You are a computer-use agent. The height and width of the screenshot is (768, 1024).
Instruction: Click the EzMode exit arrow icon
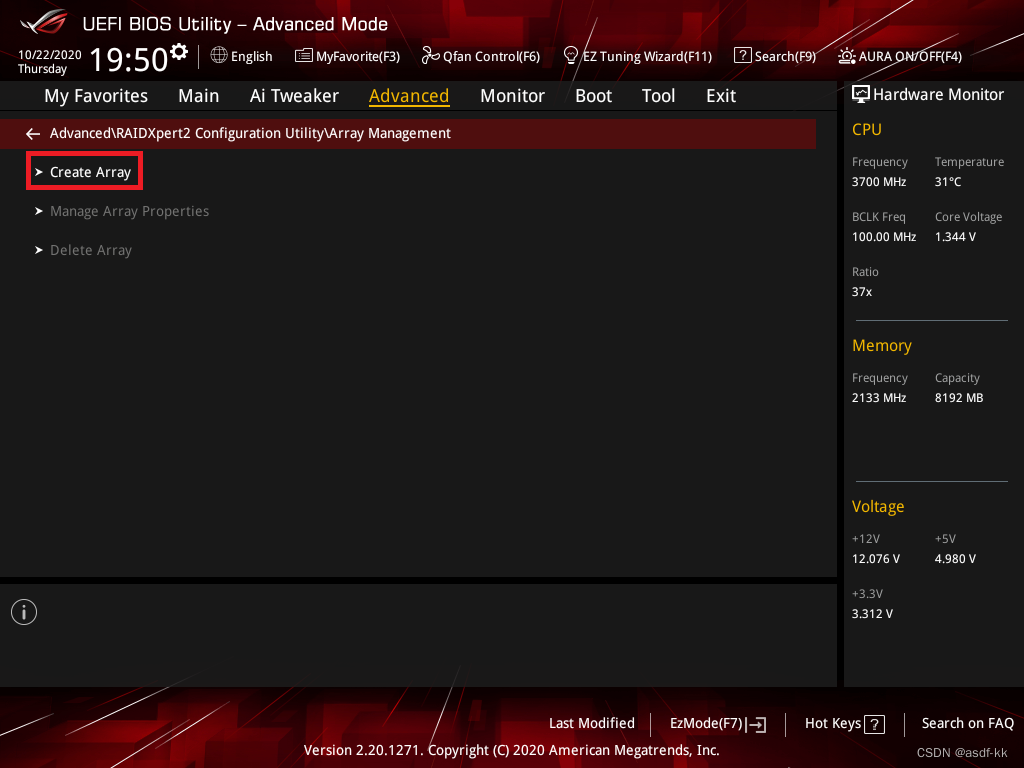(x=756, y=724)
